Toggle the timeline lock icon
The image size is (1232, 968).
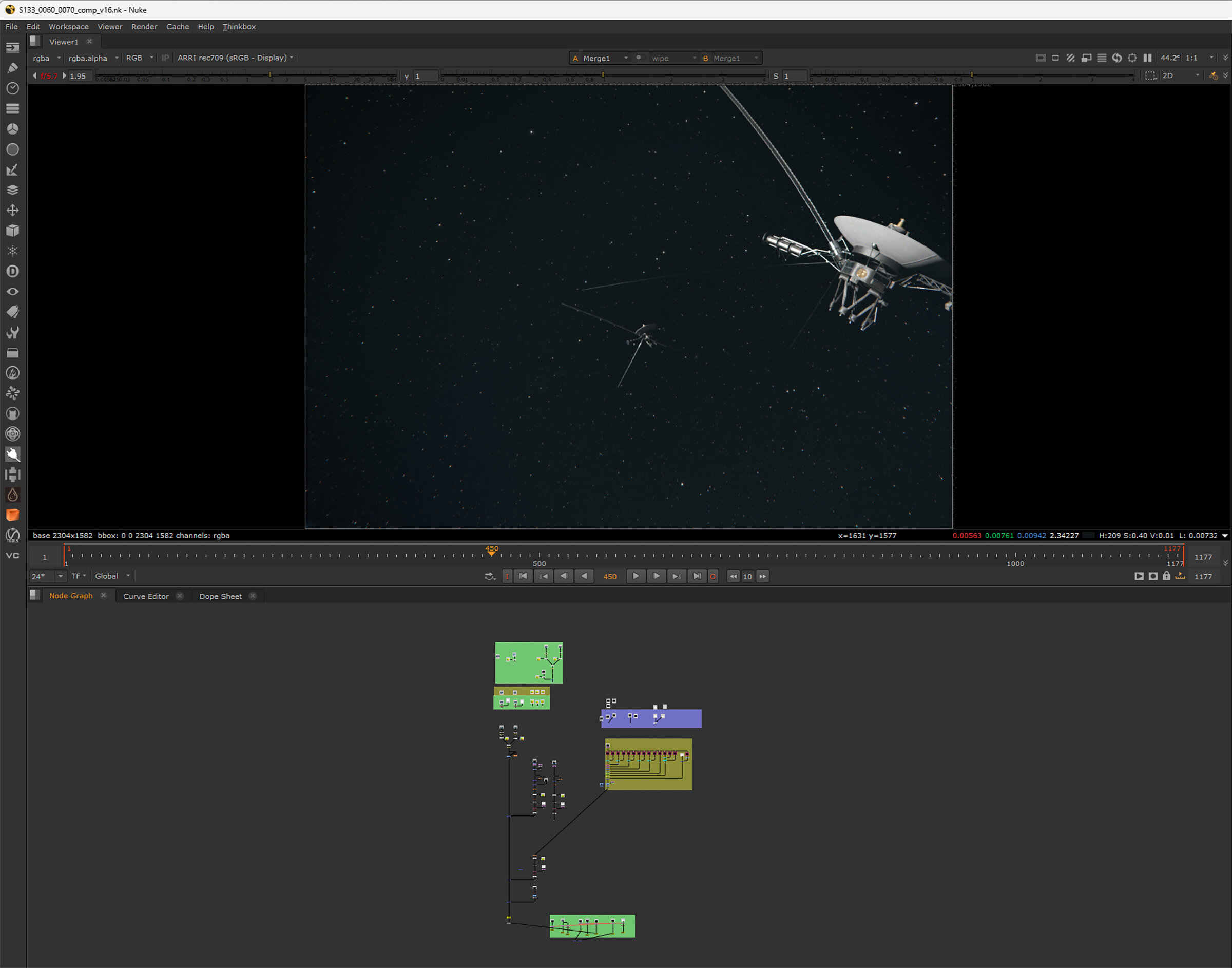pos(1166,576)
